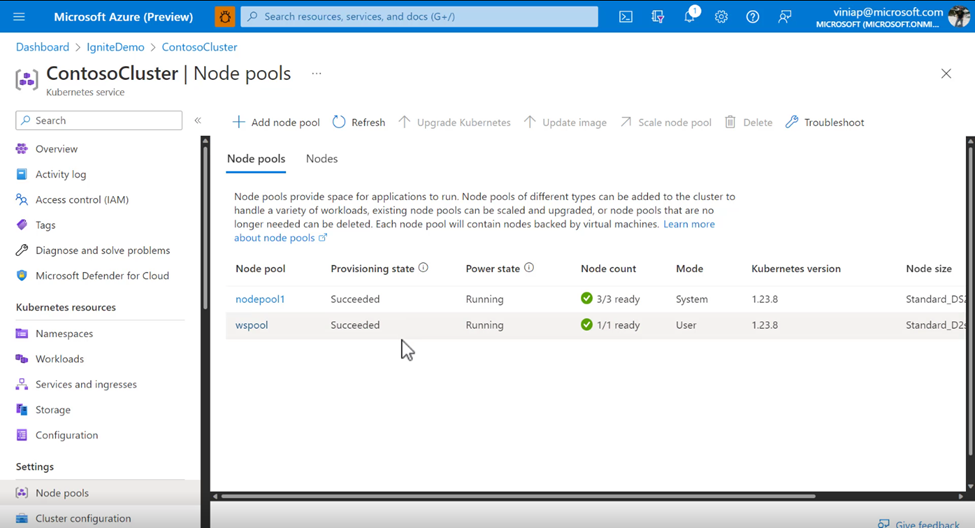Open Activity log in sidebar
975x528 pixels.
(x=60, y=175)
